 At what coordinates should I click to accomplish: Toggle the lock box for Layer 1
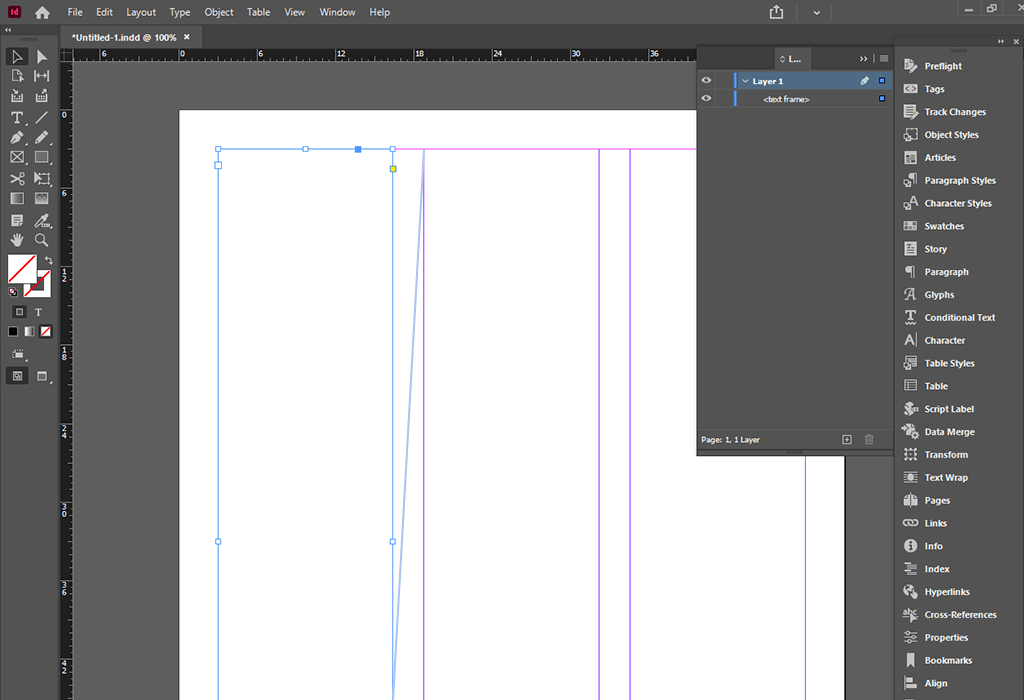click(724, 81)
